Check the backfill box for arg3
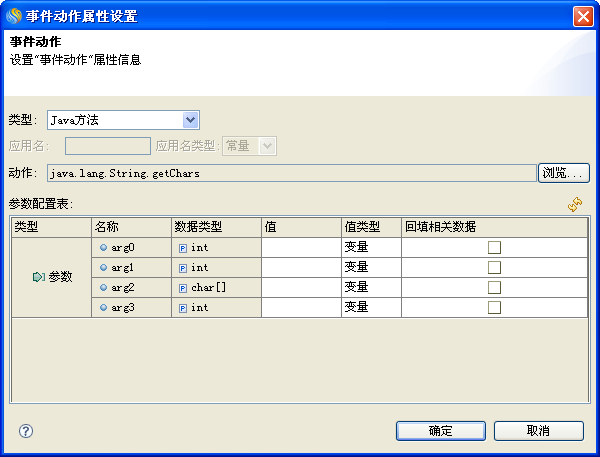Viewport: 600px width, 457px height. click(x=494, y=308)
